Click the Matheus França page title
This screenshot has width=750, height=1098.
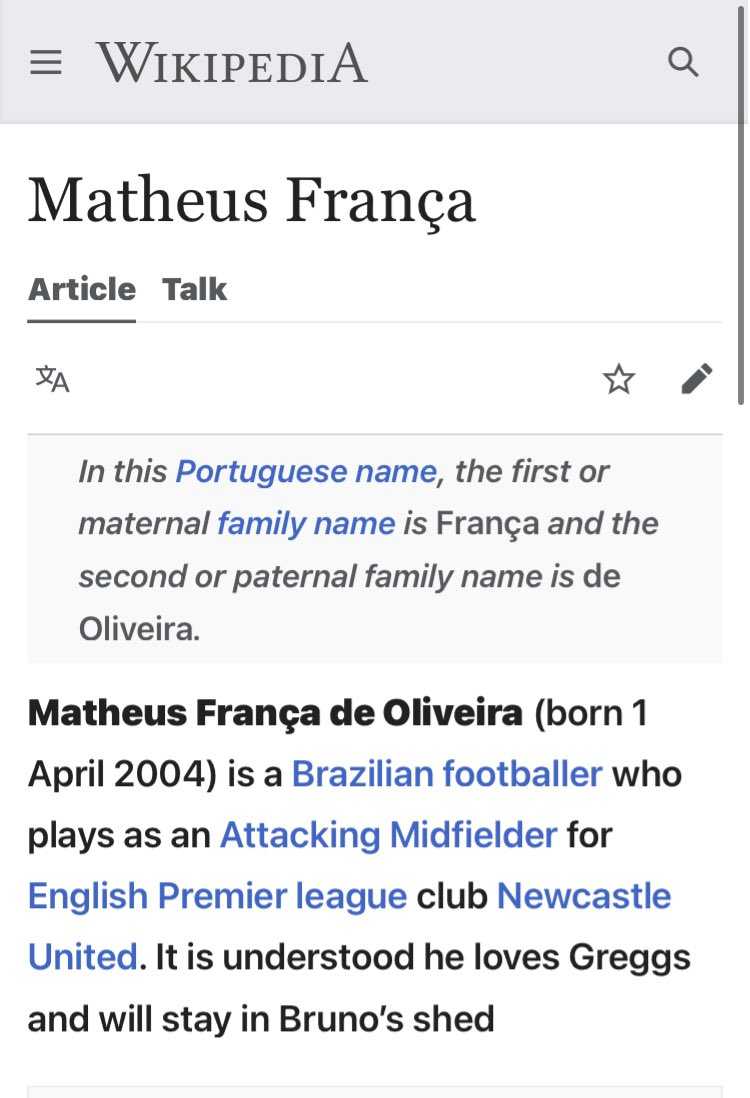[x=252, y=201]
